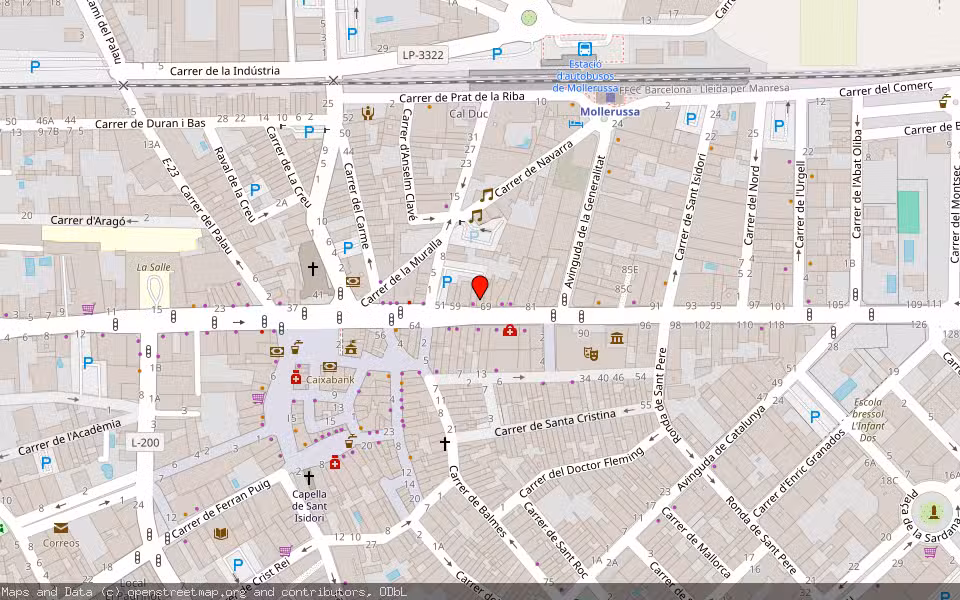This screenshot has width=960, height=600.
Task: Click the Correos label
Action: click(x=61, y=542)
